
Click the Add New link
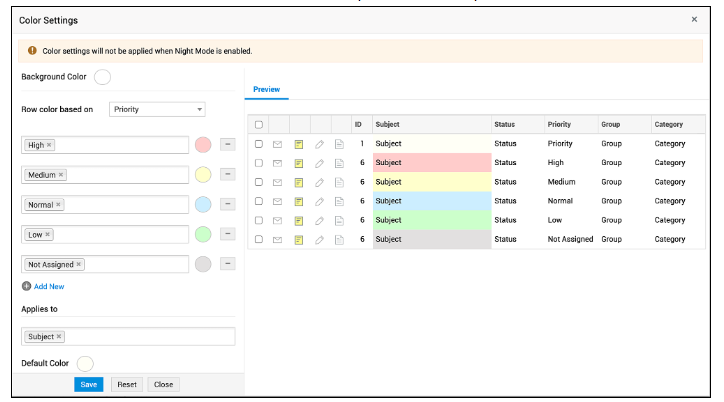49,286
